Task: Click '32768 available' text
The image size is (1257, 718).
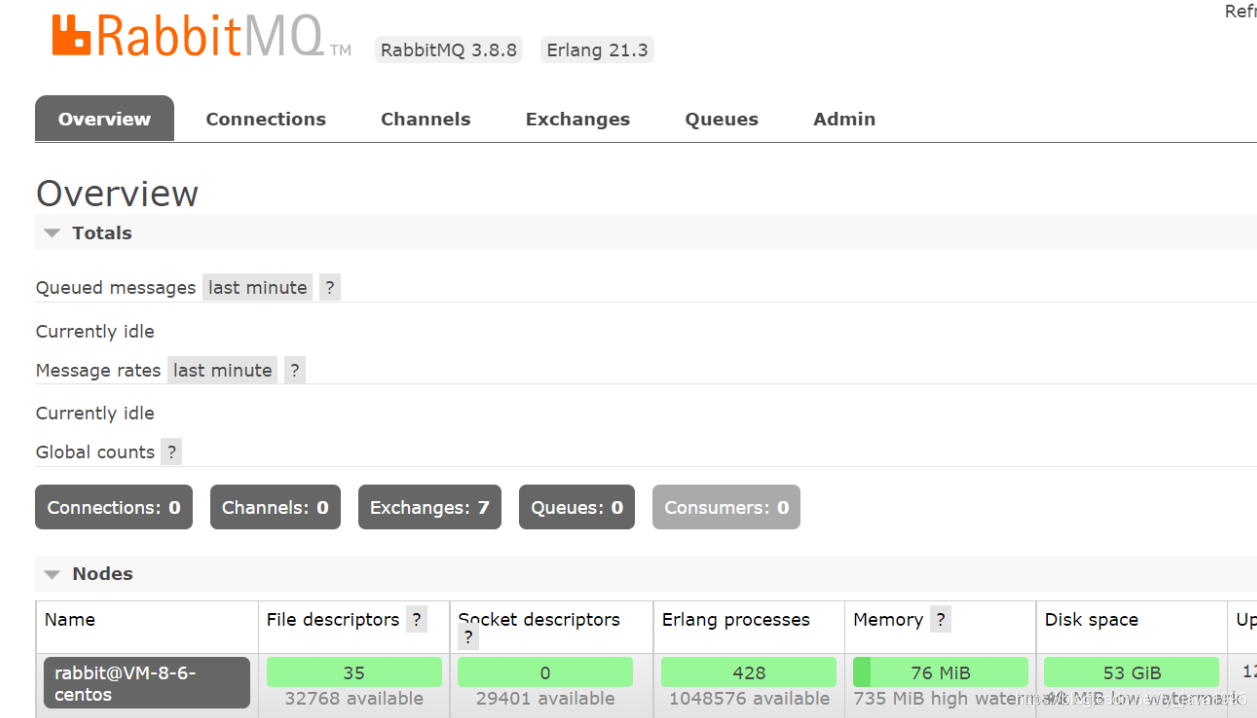Action: coord(354,699)
